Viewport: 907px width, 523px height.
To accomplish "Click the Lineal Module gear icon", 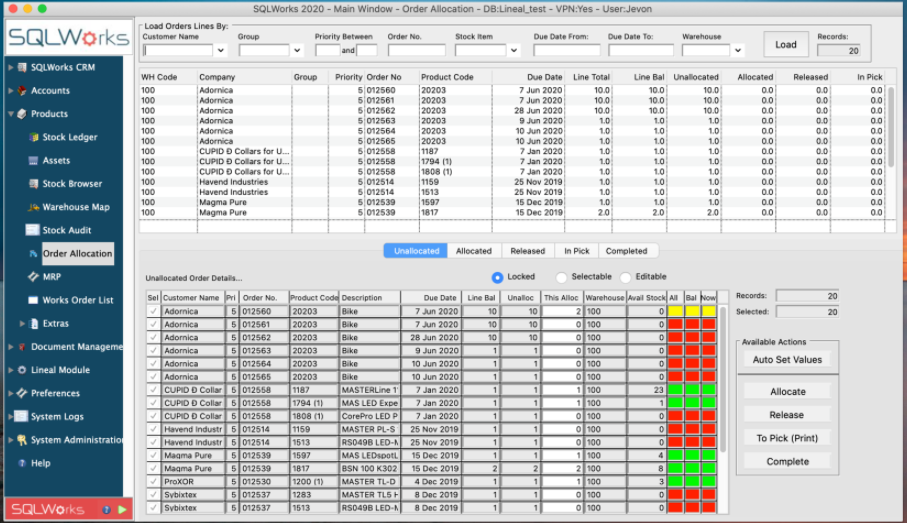I will click(22, 370).
